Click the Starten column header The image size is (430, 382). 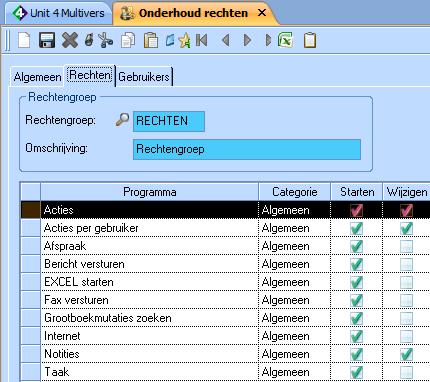[x=357, y=192]
